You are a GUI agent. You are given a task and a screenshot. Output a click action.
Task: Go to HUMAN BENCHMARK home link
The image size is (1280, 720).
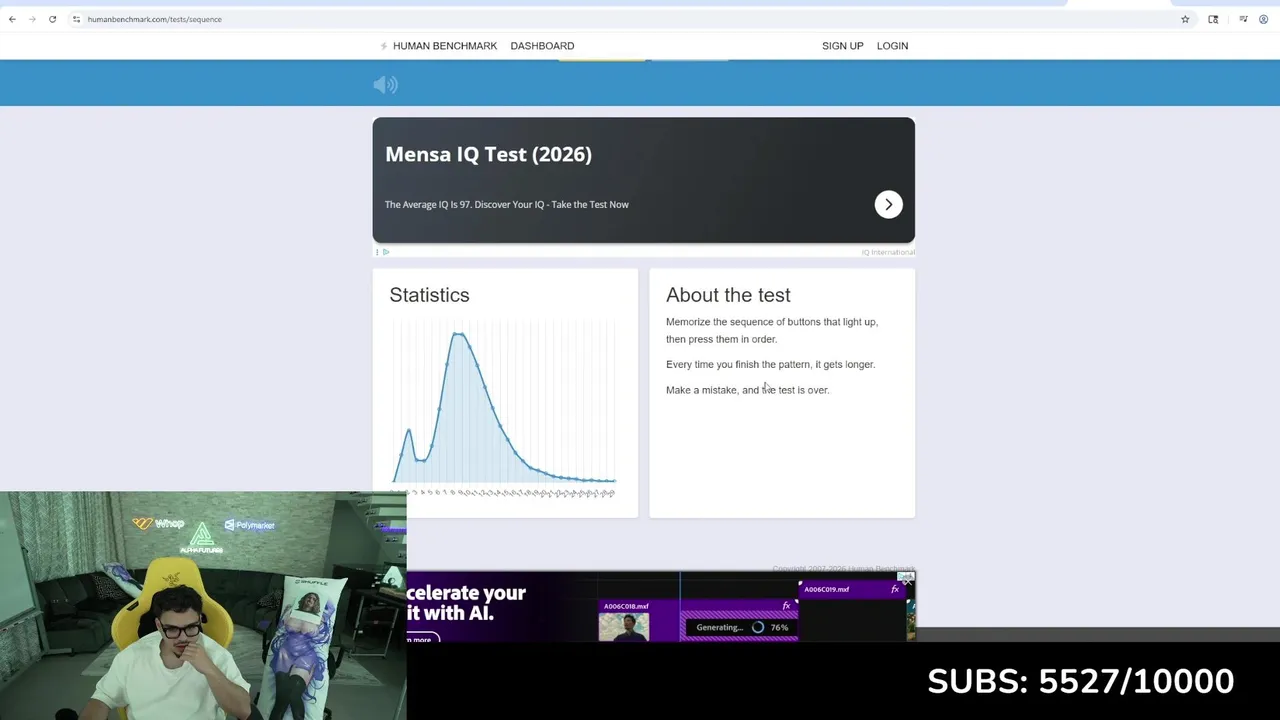(445, 46)
